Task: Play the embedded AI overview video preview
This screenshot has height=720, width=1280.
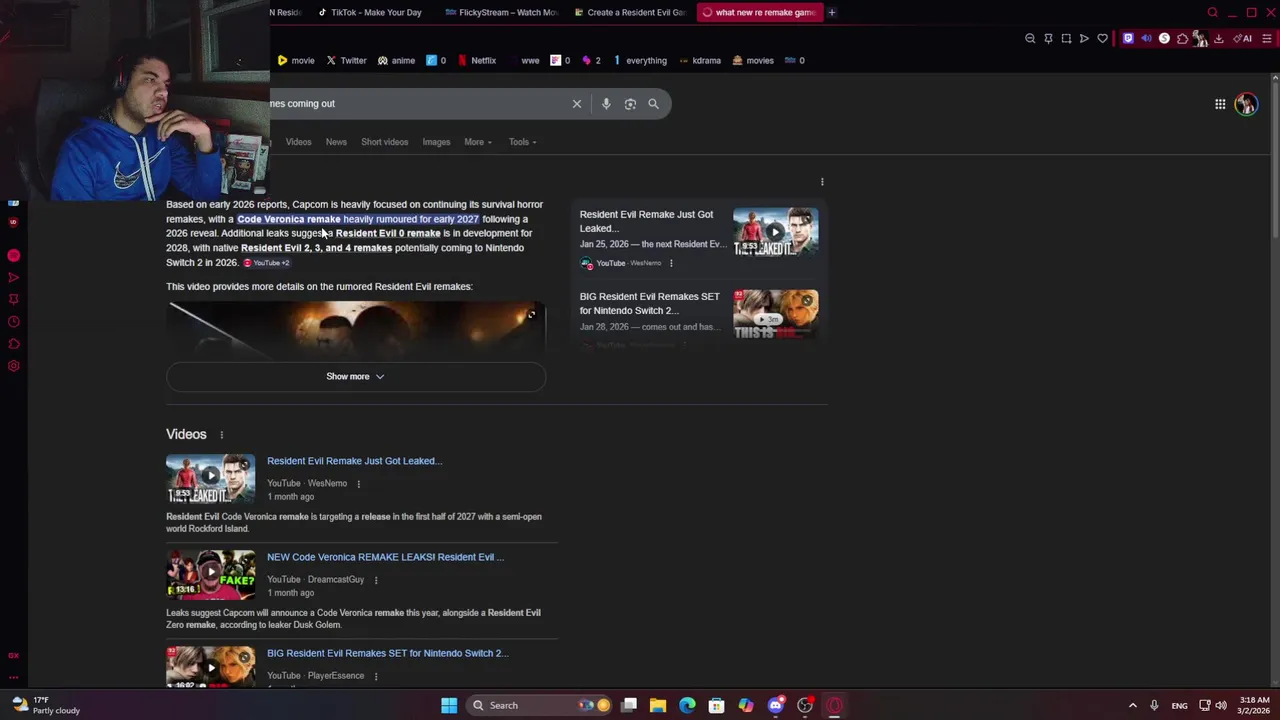Action: 356,330
